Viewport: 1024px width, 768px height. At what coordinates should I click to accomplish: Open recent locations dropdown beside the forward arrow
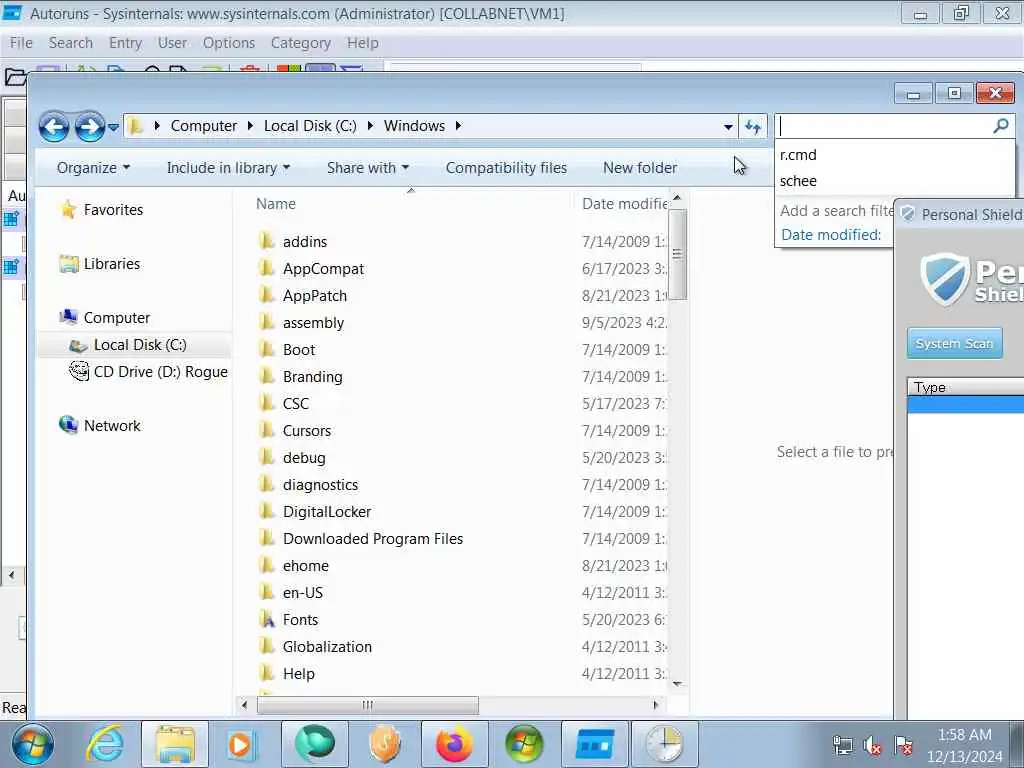[x=113, y=127]
